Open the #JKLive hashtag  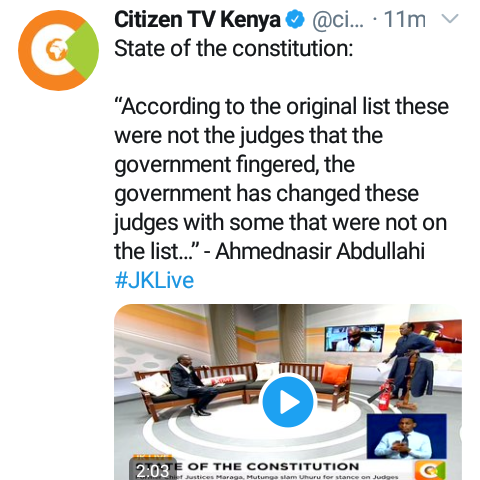154,280
